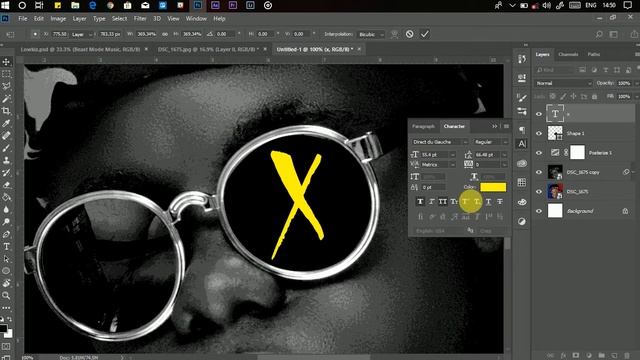The image size is (640, 360).
Task: Hide the Background layer
Action: click(x=539, y=211)
